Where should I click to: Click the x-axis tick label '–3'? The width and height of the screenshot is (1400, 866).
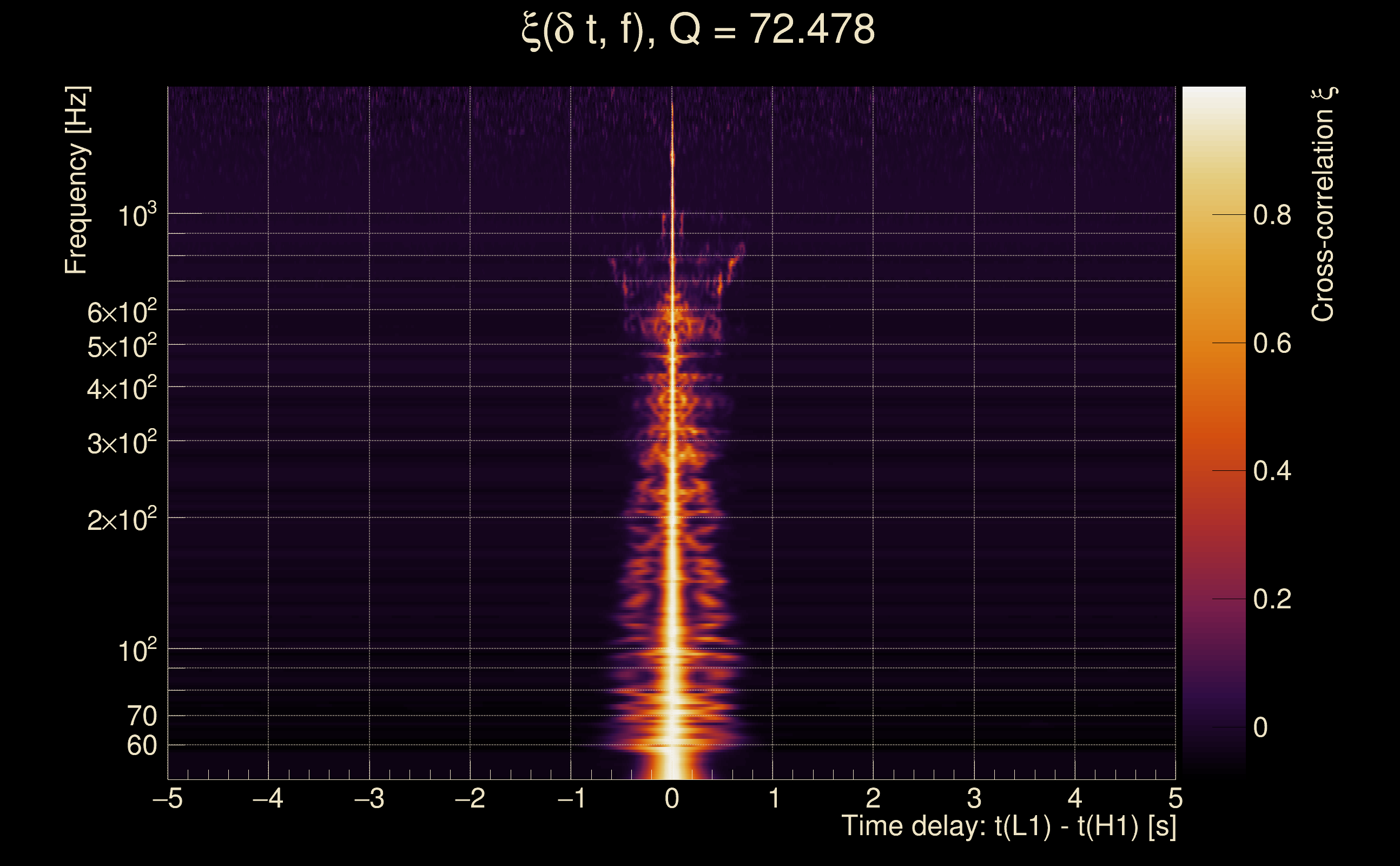point(369,798)
